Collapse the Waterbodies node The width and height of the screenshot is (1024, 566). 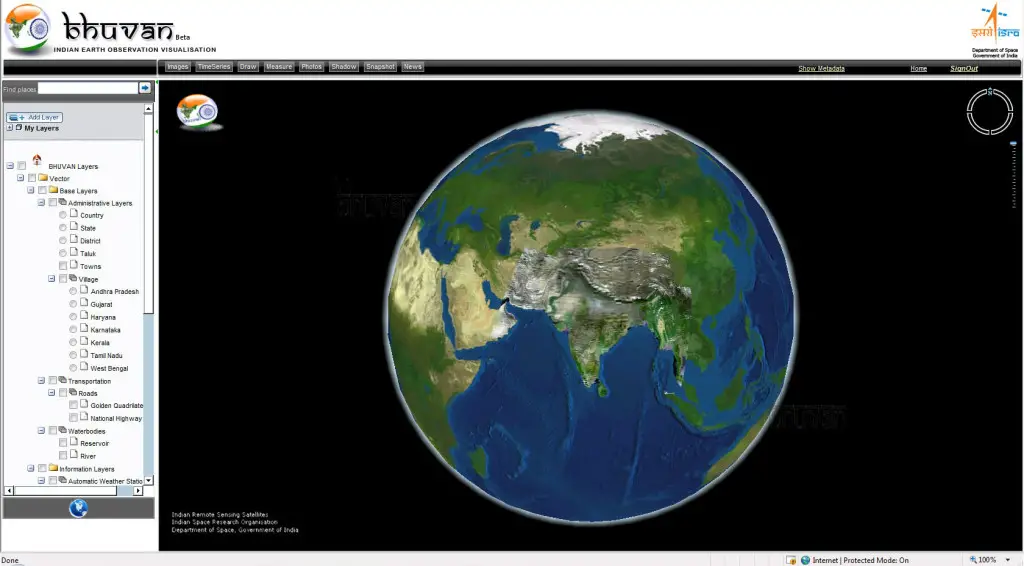pos(41,430)
